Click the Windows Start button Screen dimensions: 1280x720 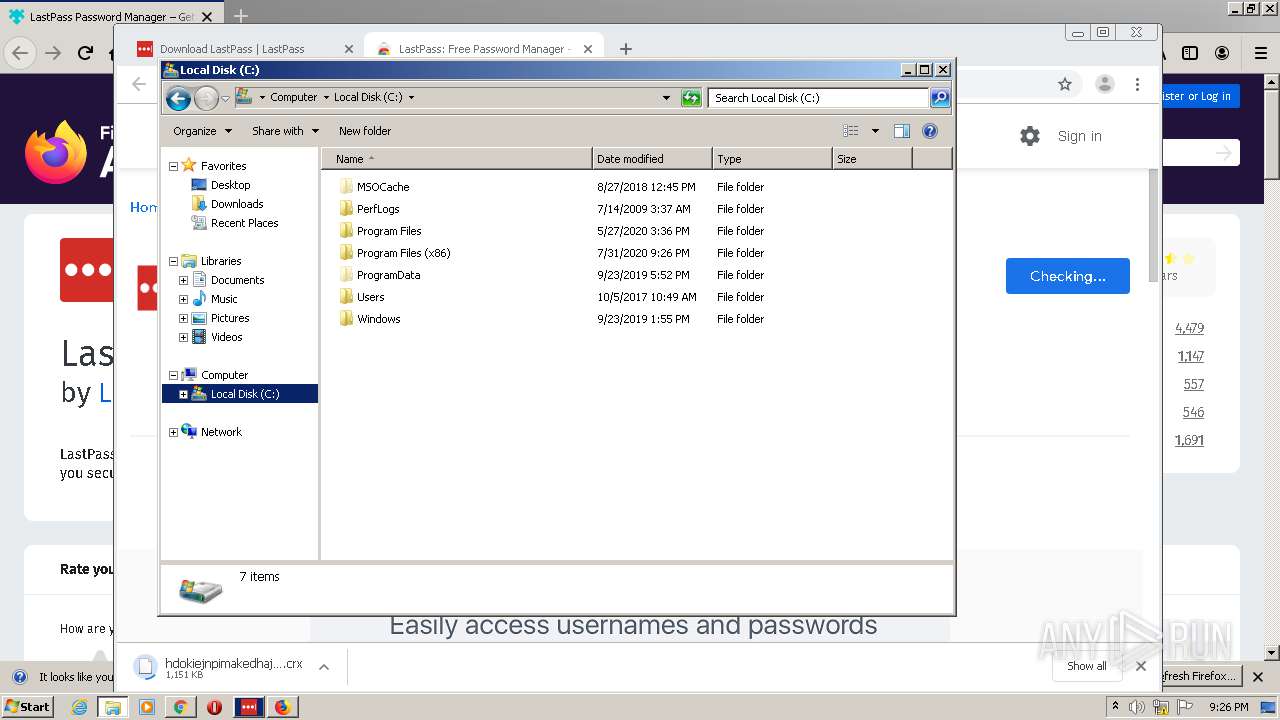click(28, 707)
